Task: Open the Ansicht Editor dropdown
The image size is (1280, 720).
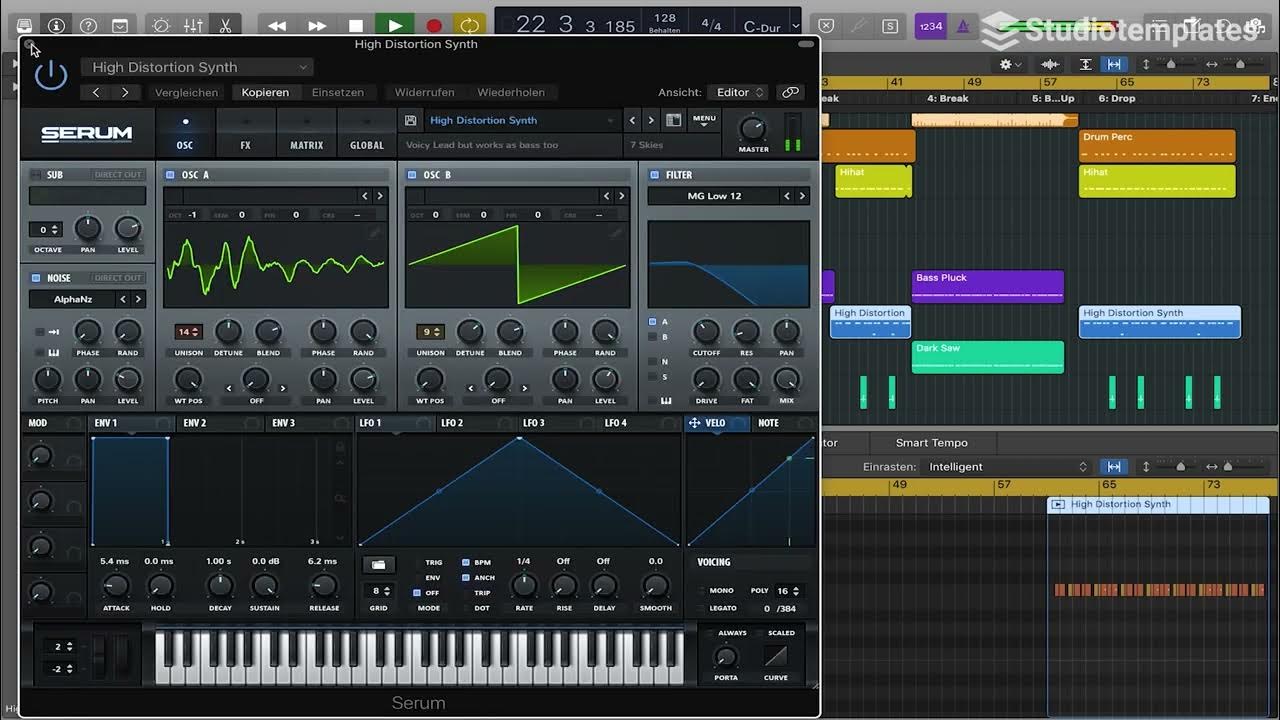Action: tap(739, 92)
